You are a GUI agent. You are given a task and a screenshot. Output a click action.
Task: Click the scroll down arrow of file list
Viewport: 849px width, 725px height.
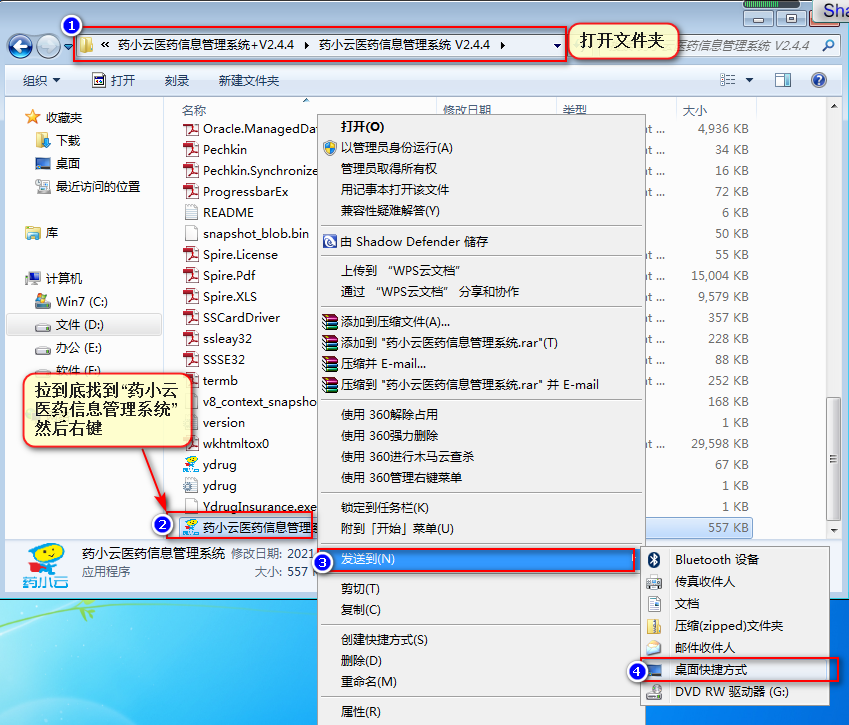[x=834, y=531]
